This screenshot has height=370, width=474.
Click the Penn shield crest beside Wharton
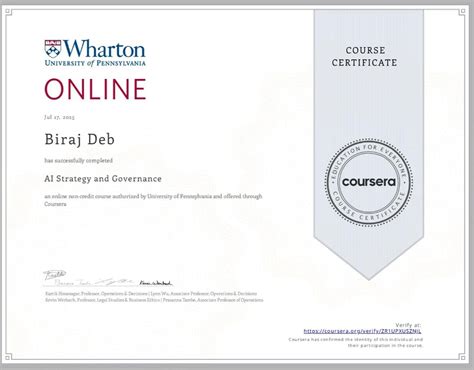[53, 49]
